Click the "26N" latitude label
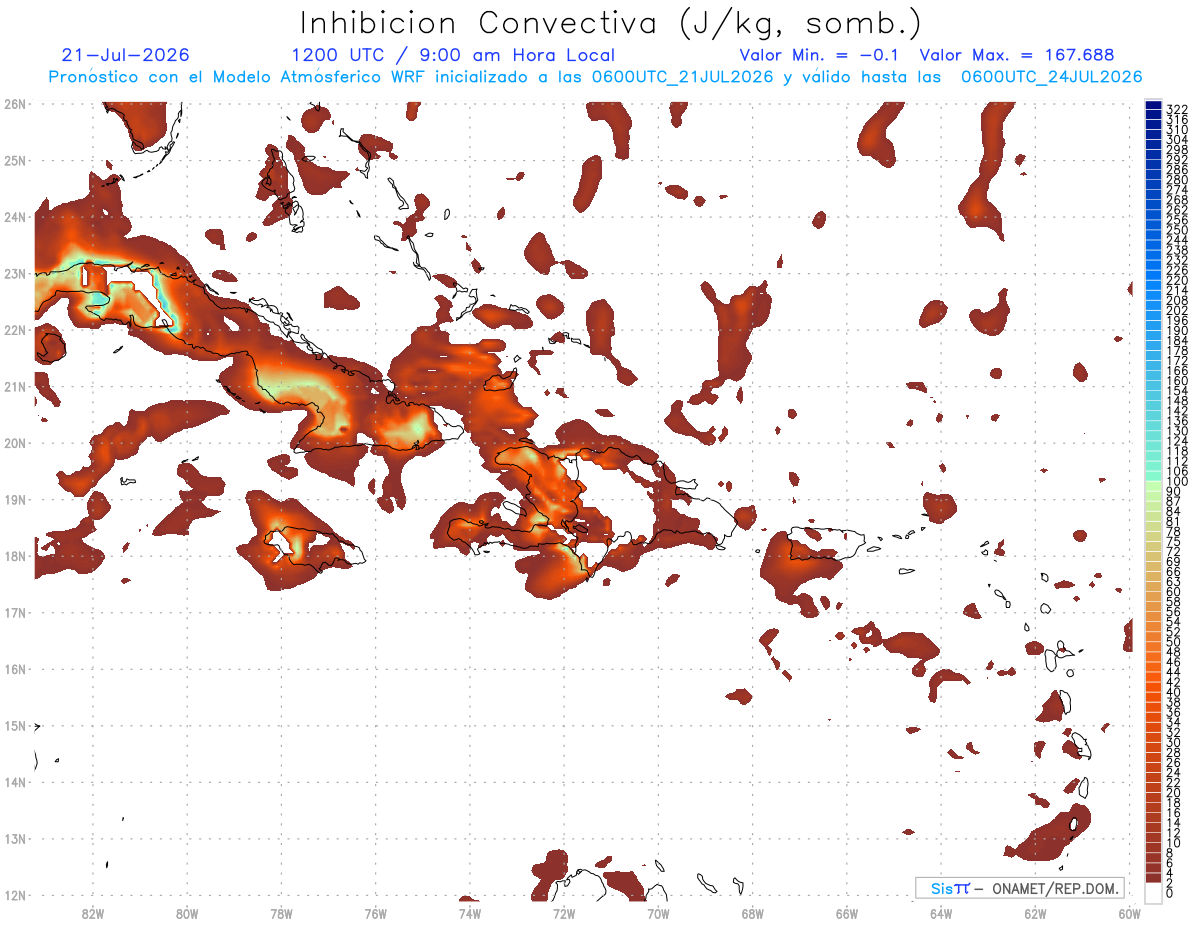Screen dimensions: 1200x927 tap(15, 104)
